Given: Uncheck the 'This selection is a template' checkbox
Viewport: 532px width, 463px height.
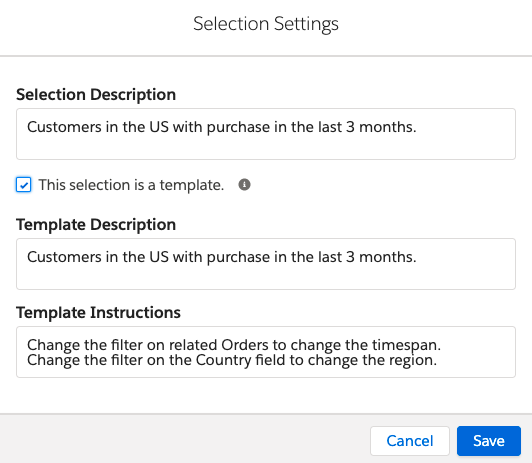Looking at the screenshot, I should pyautogui.click(x=23, y=185).
